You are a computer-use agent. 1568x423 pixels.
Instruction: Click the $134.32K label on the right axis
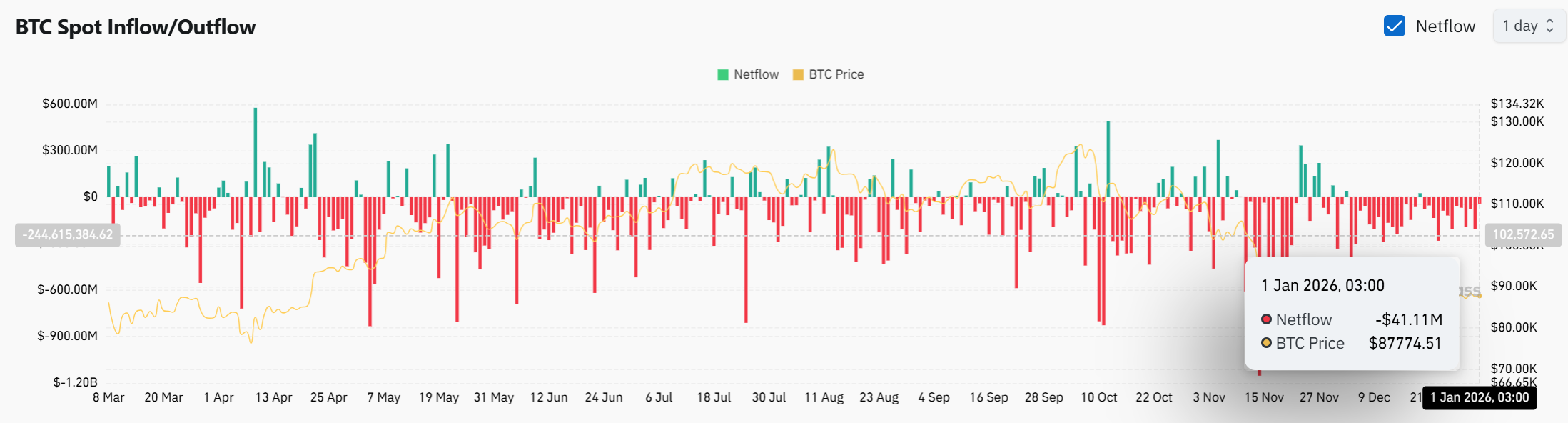pos(1517,104)
